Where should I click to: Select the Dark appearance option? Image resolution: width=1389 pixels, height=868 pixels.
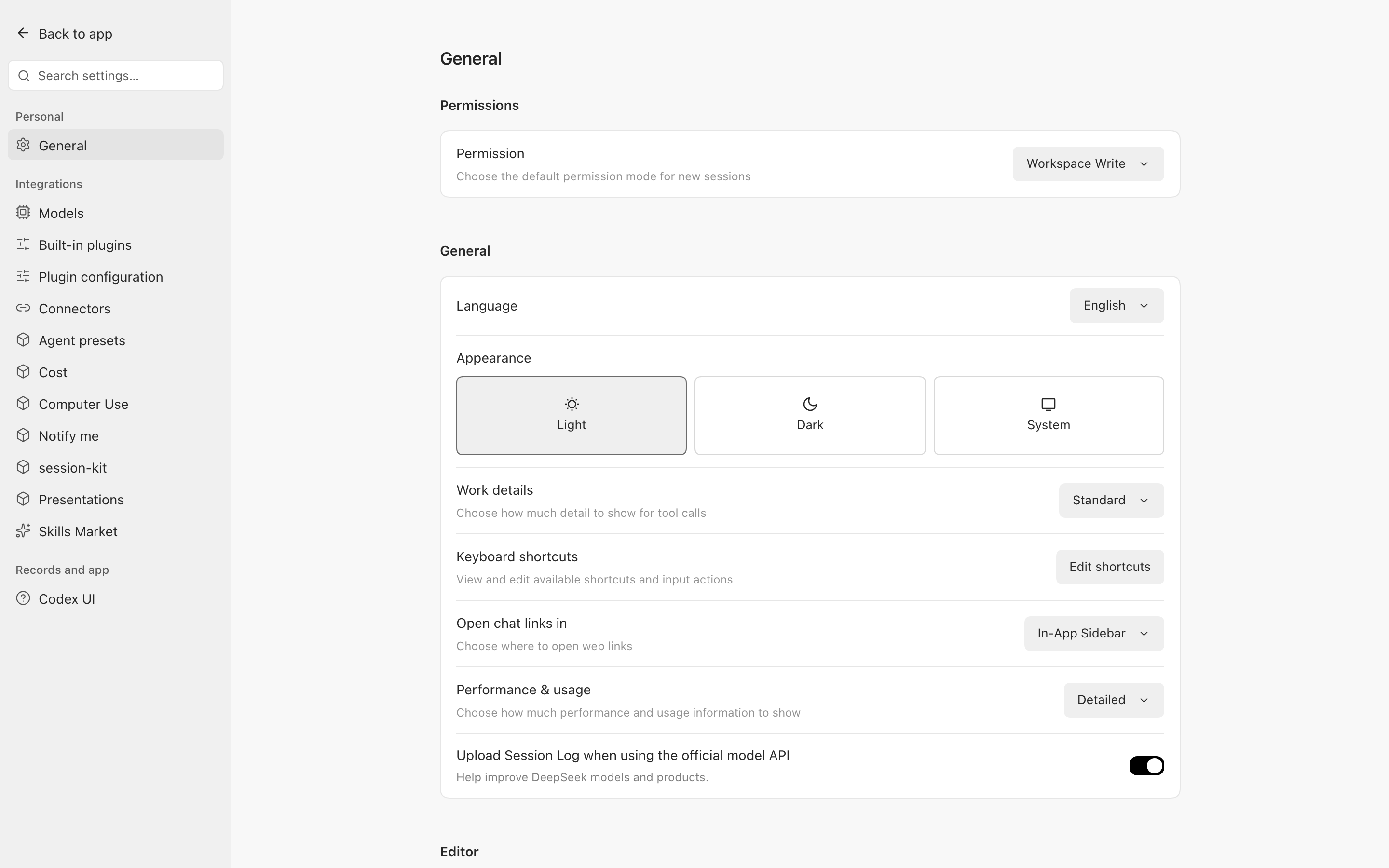(x=810, y=416)
